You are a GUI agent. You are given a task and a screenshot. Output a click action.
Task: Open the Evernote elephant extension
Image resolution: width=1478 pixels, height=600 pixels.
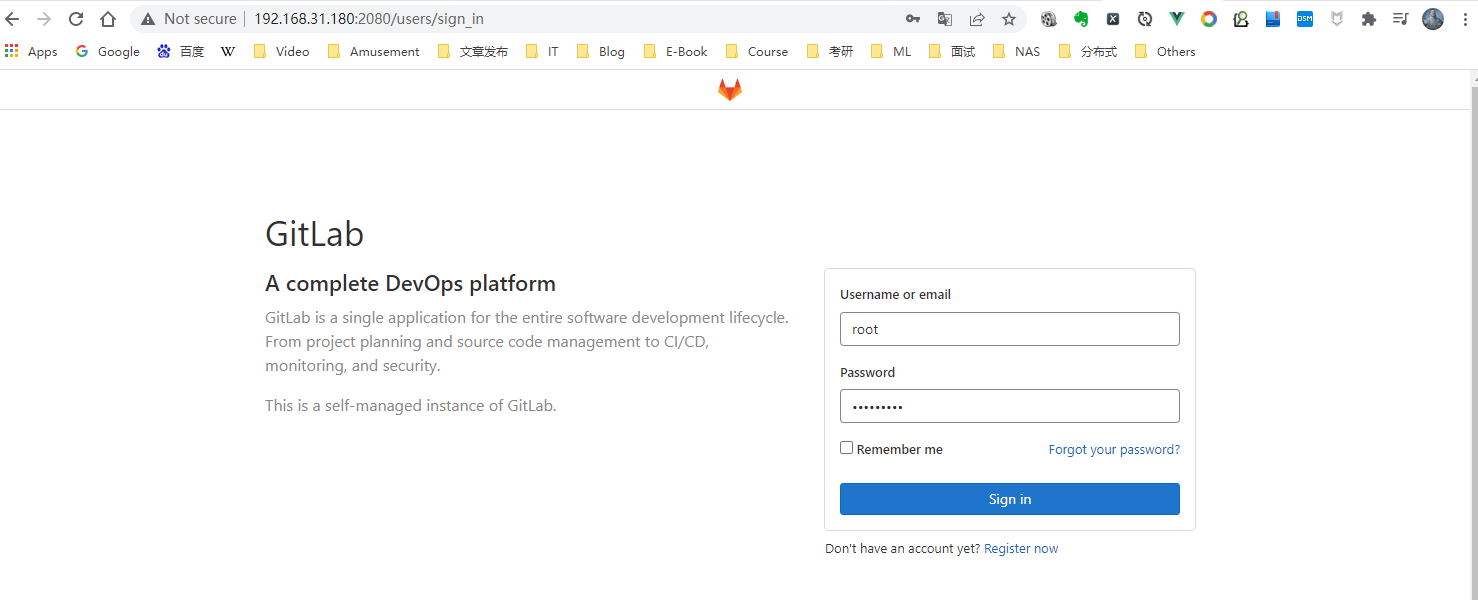point(1081,19)
